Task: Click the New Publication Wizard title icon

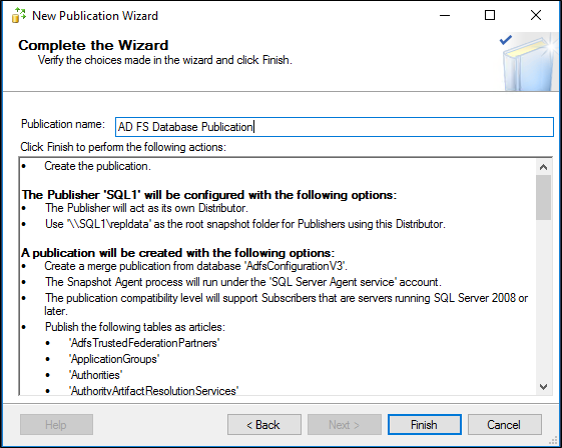Action: (x=19, y=15)
